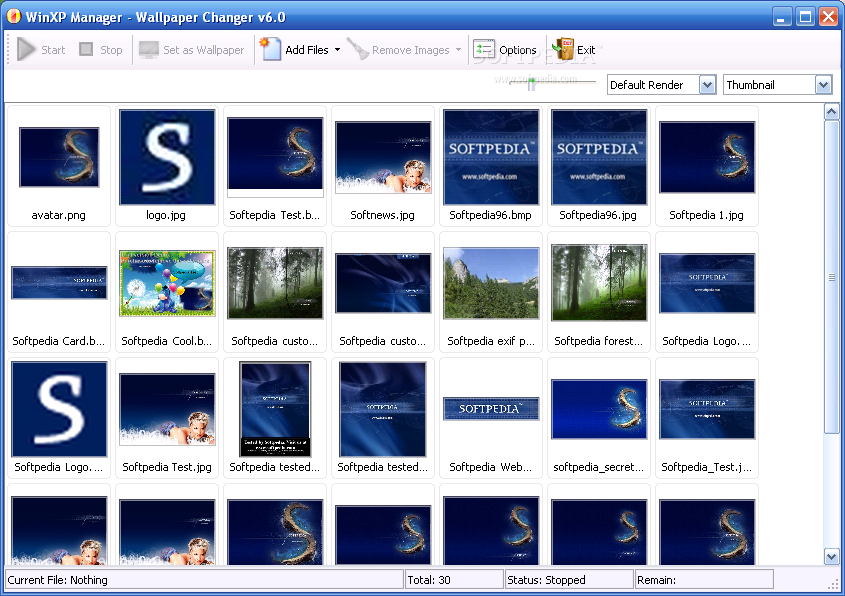Click the Add Files document icon
This screenshot has width=845, height=596.
tap(271, 49)
